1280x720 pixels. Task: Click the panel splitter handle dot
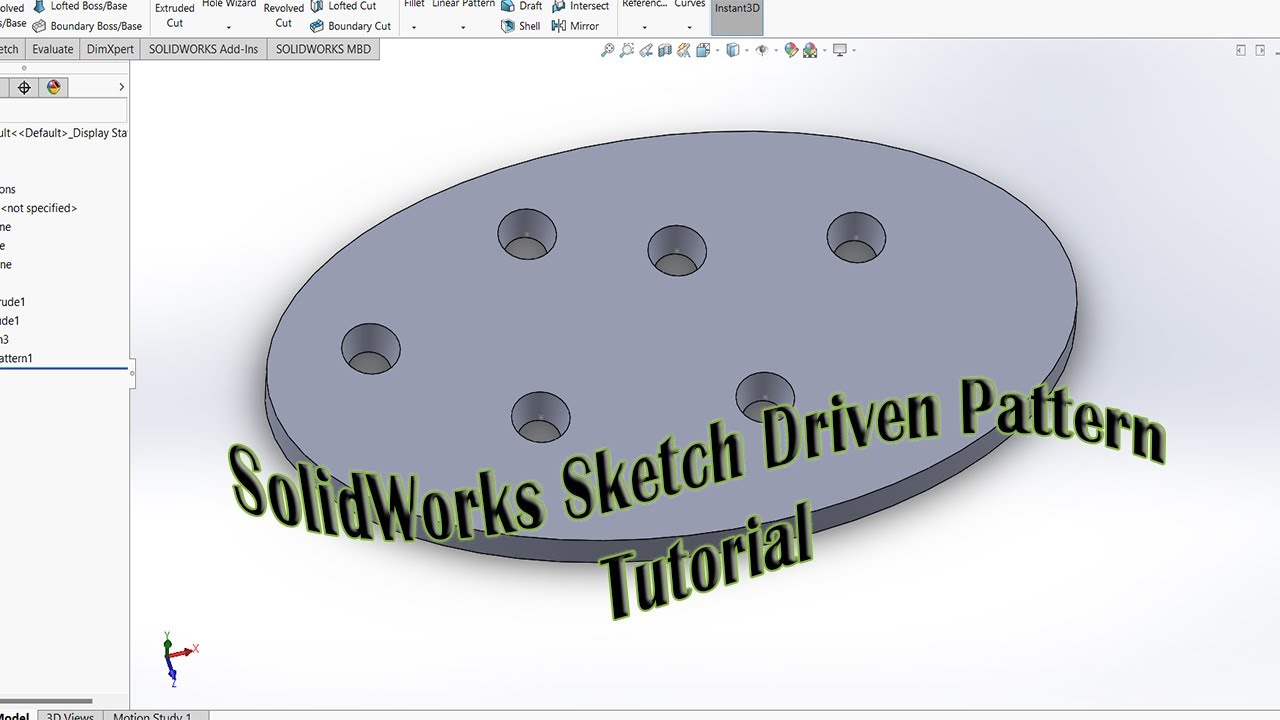coord(131,373)
